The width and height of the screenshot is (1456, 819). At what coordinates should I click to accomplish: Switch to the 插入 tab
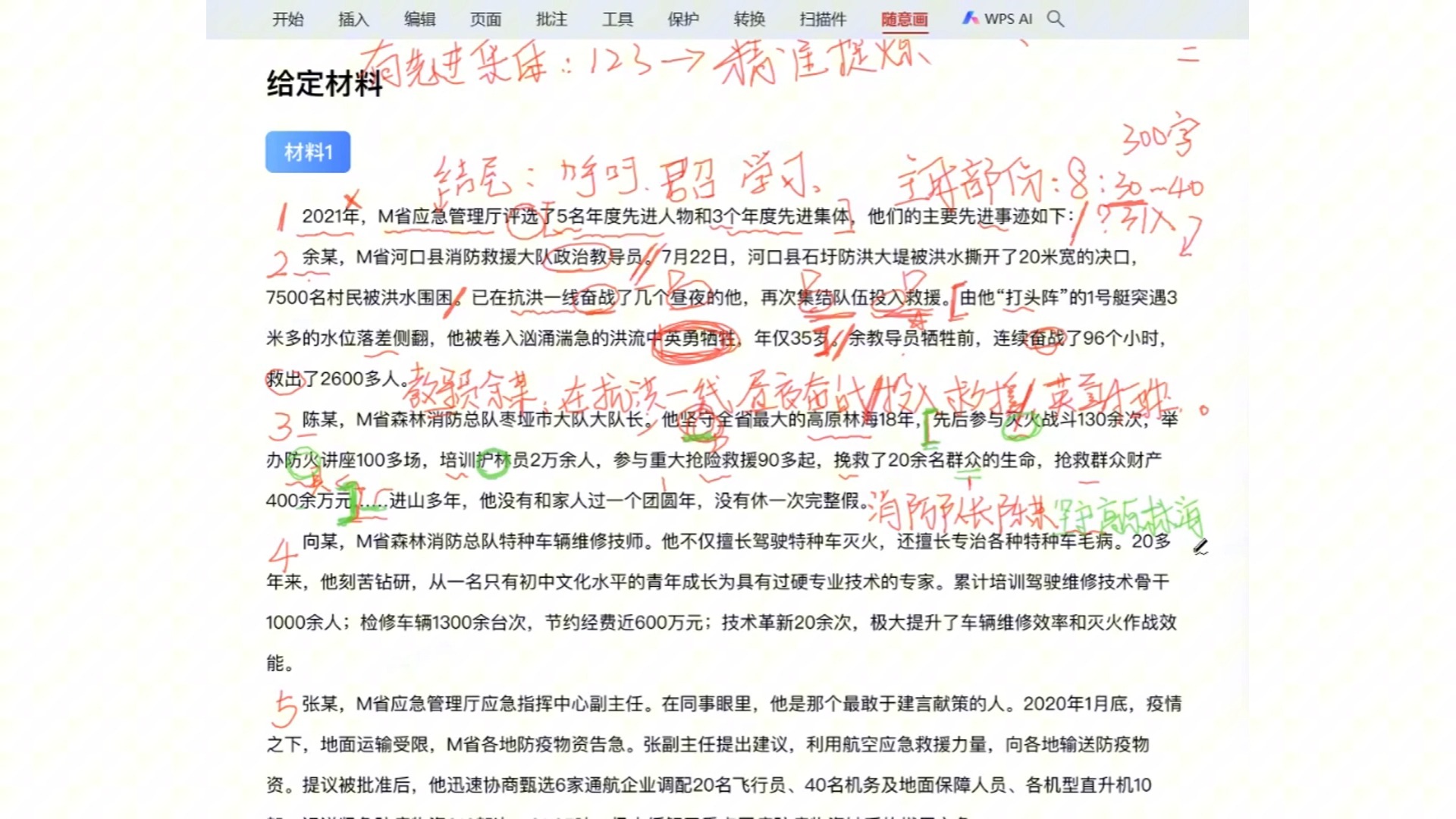(353, 19)
